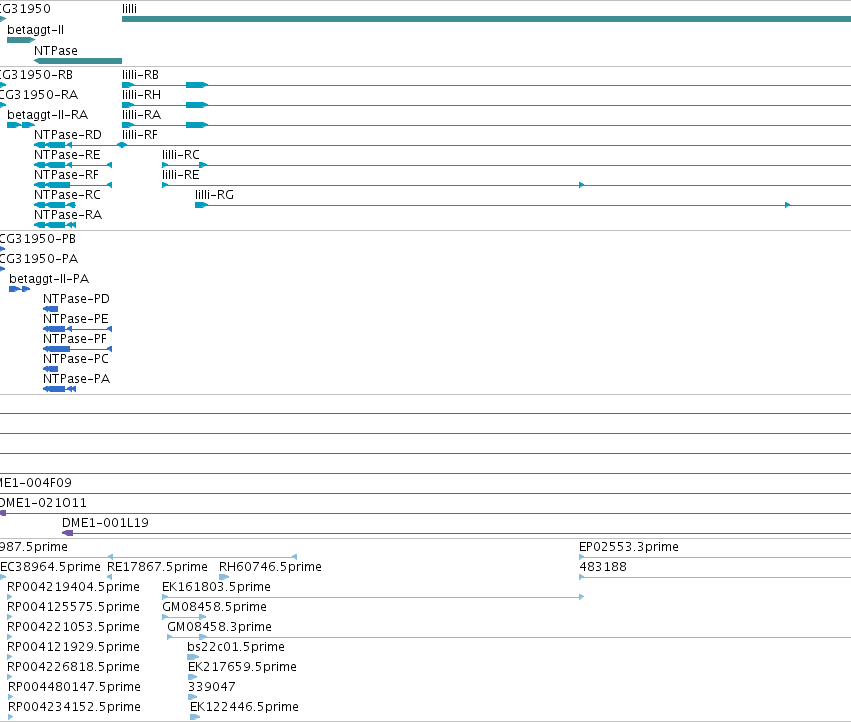Screen dimensions: 851x722
Task: Select transcript label lilli-RB
Action: click(141, 75)
